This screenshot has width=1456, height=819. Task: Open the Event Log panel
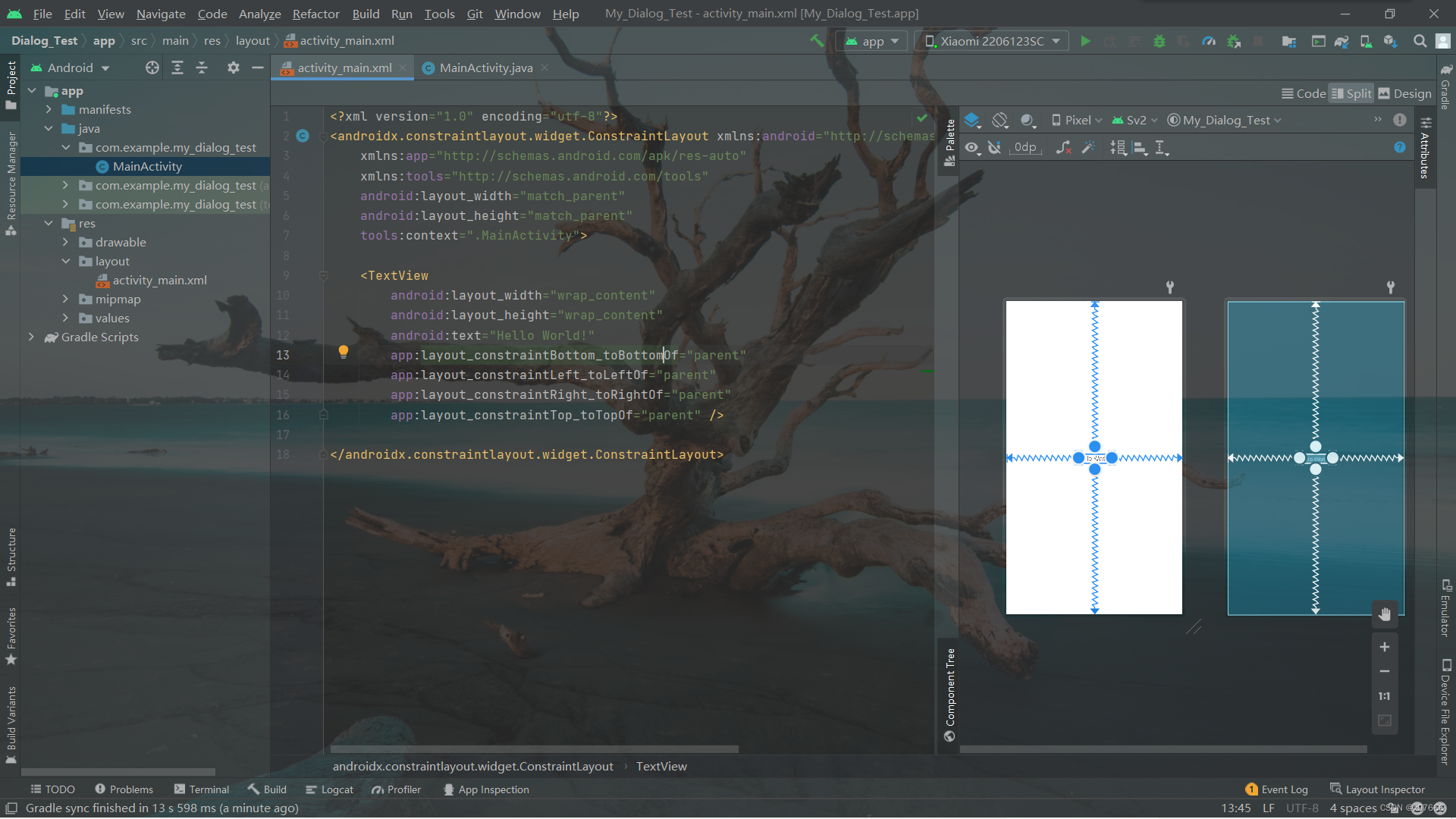click(1277, 789)
